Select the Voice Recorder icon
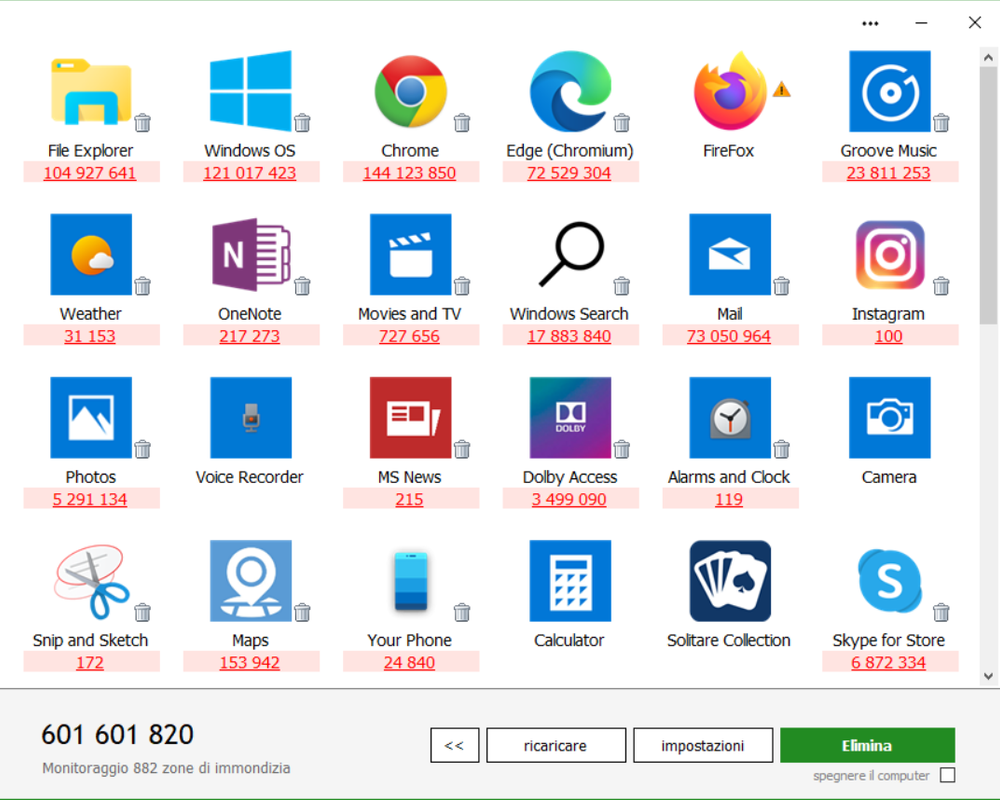1000x800 pixels. [251, 418]
